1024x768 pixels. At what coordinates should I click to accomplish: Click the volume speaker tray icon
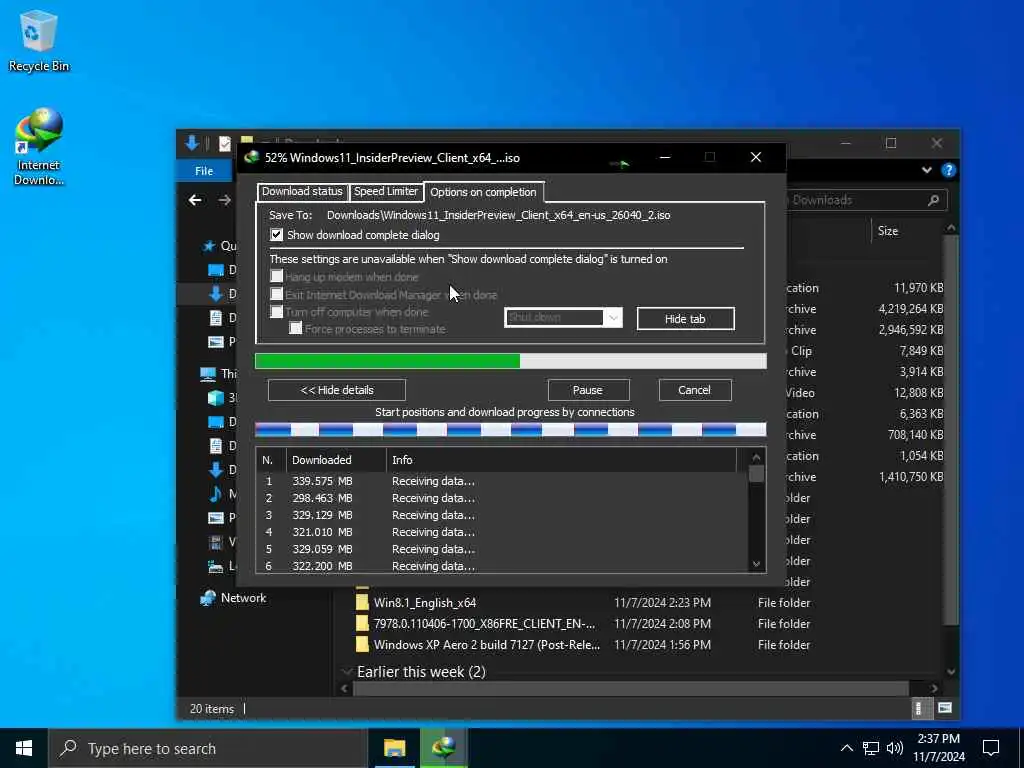(x=895, y=748)
